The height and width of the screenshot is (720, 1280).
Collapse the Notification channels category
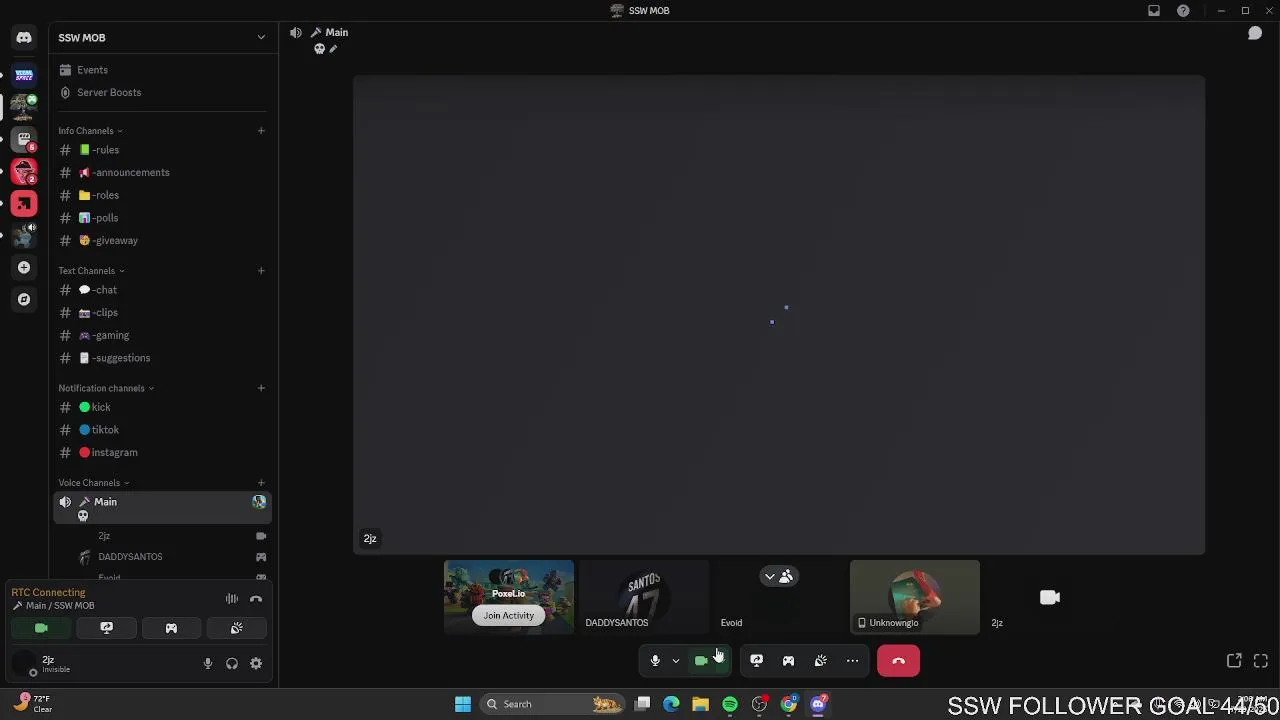[x=106, y=388]
